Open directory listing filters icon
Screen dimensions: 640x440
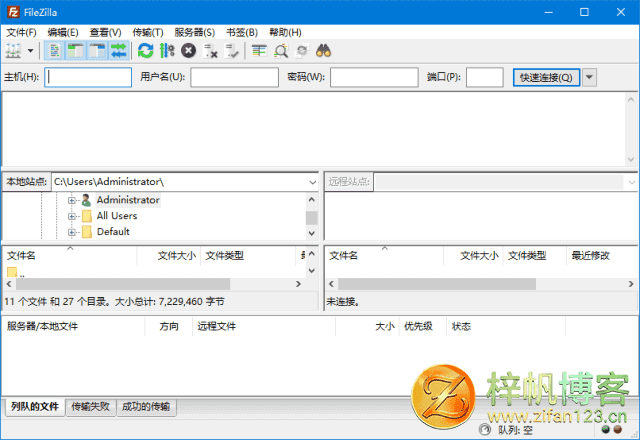coord(259,51)
